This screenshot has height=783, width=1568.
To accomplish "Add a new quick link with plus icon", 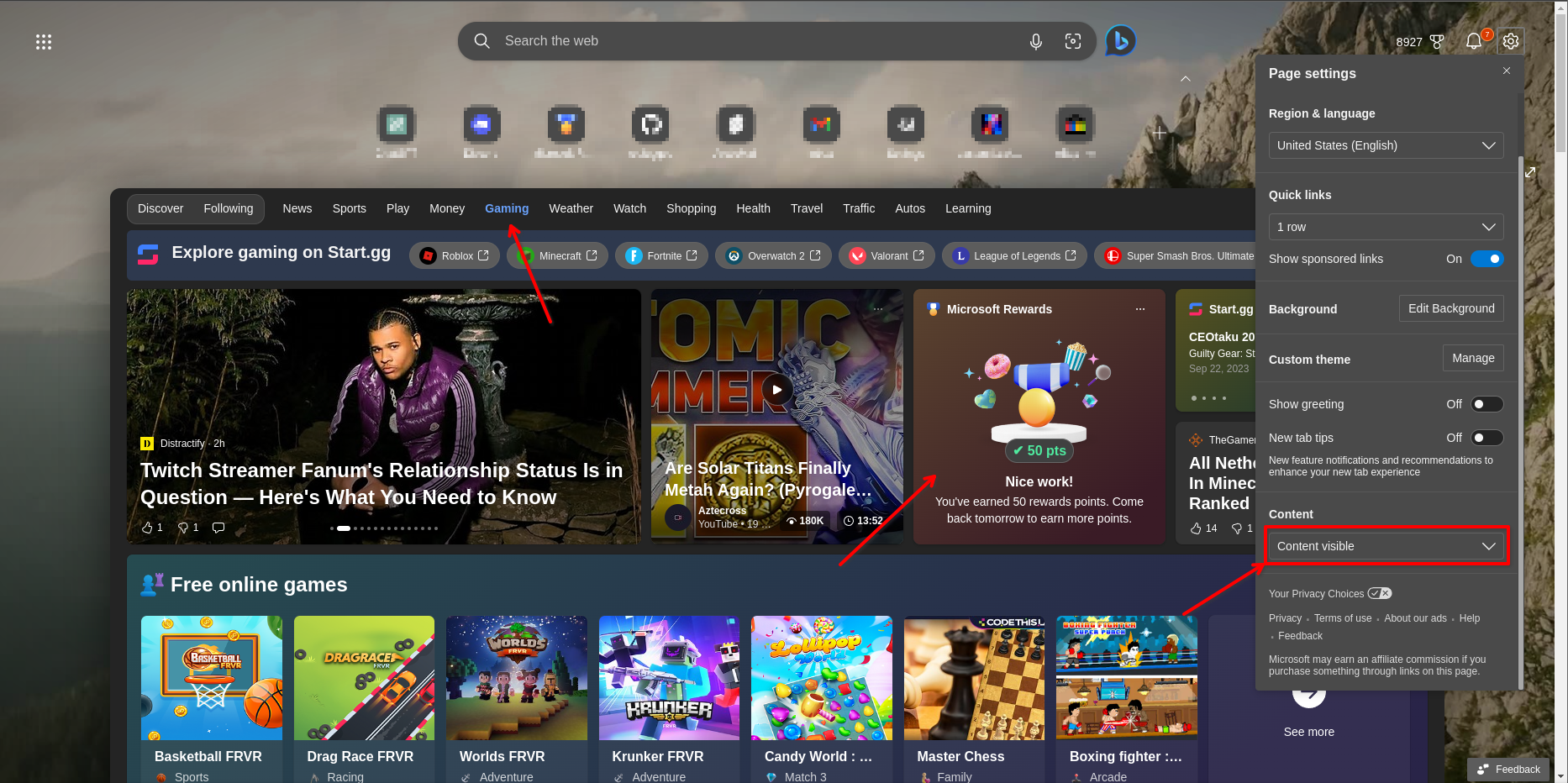I will 1158,132.
